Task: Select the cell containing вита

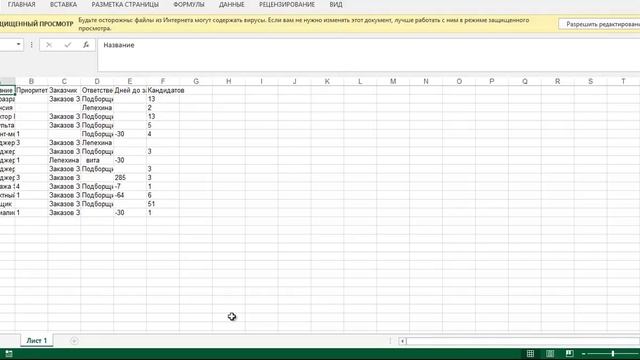Action: pos(97,160)
